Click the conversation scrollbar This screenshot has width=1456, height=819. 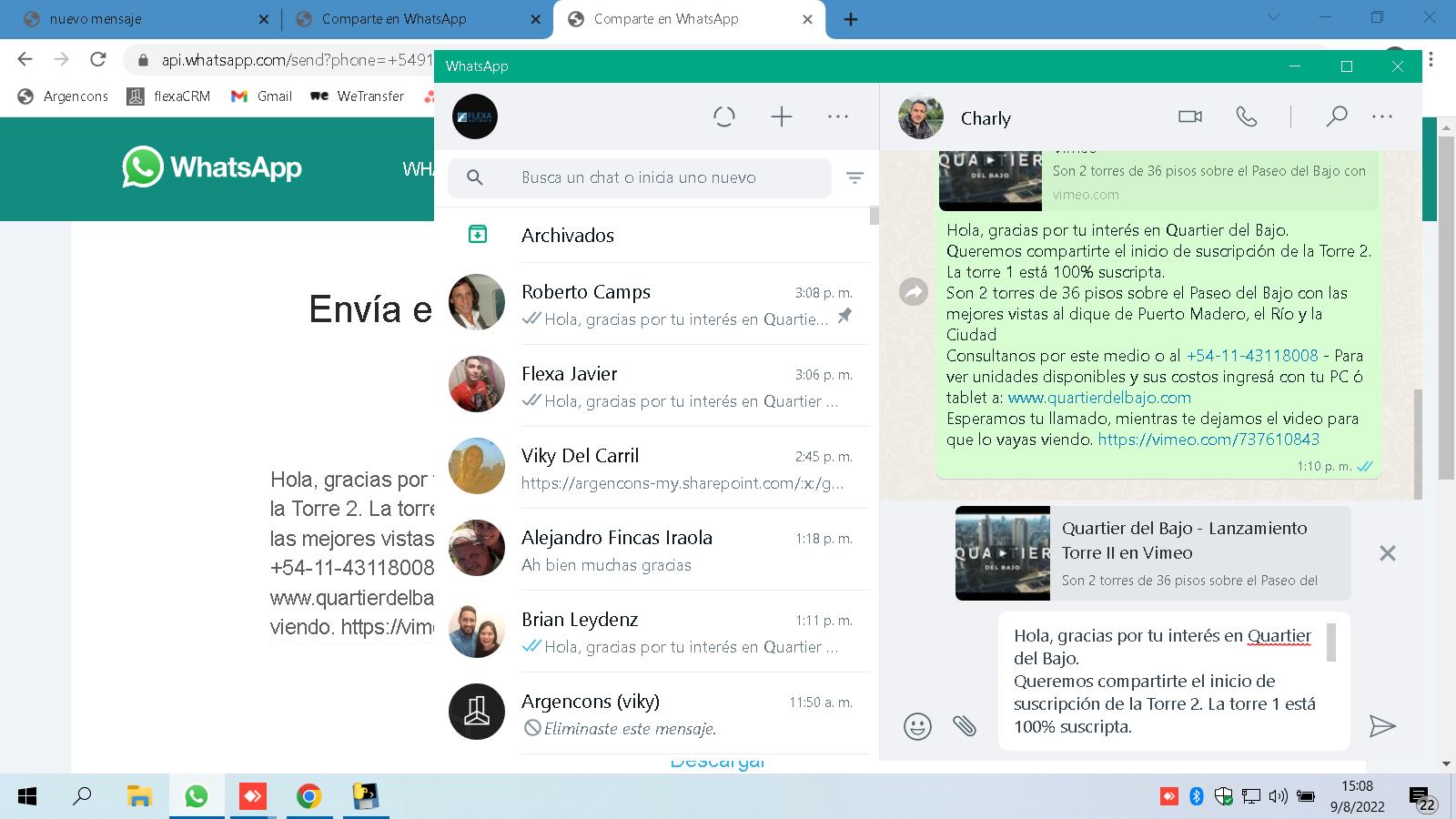pyautogui.click(x=1418, y=443)
